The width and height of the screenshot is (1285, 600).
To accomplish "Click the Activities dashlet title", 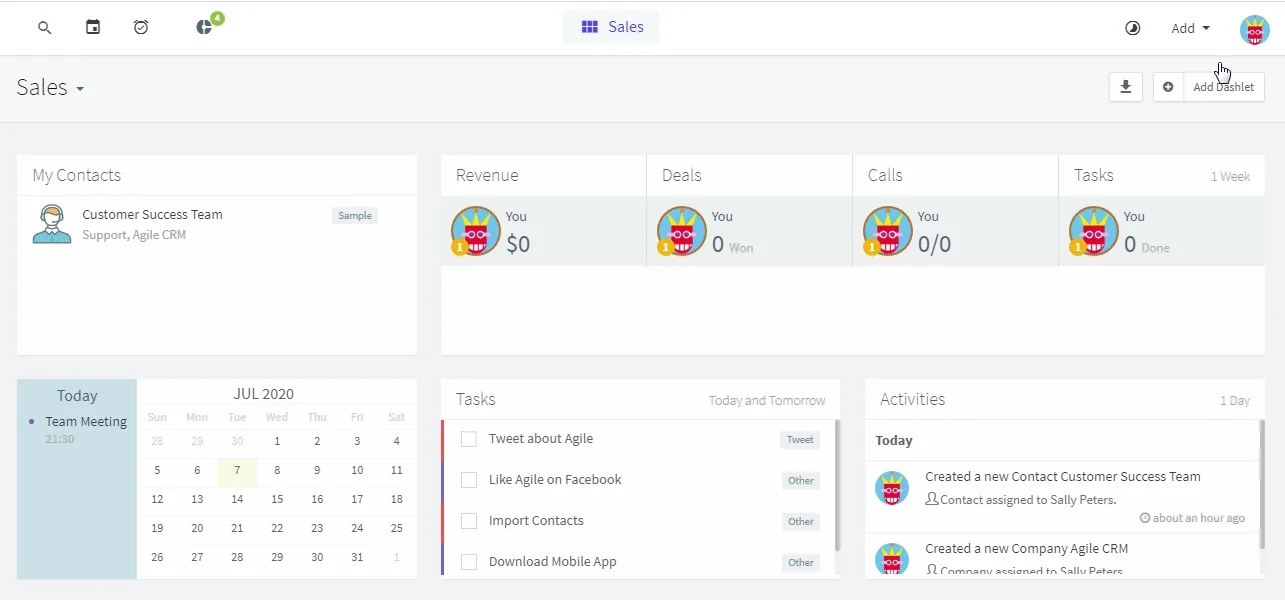I will 912,399.
